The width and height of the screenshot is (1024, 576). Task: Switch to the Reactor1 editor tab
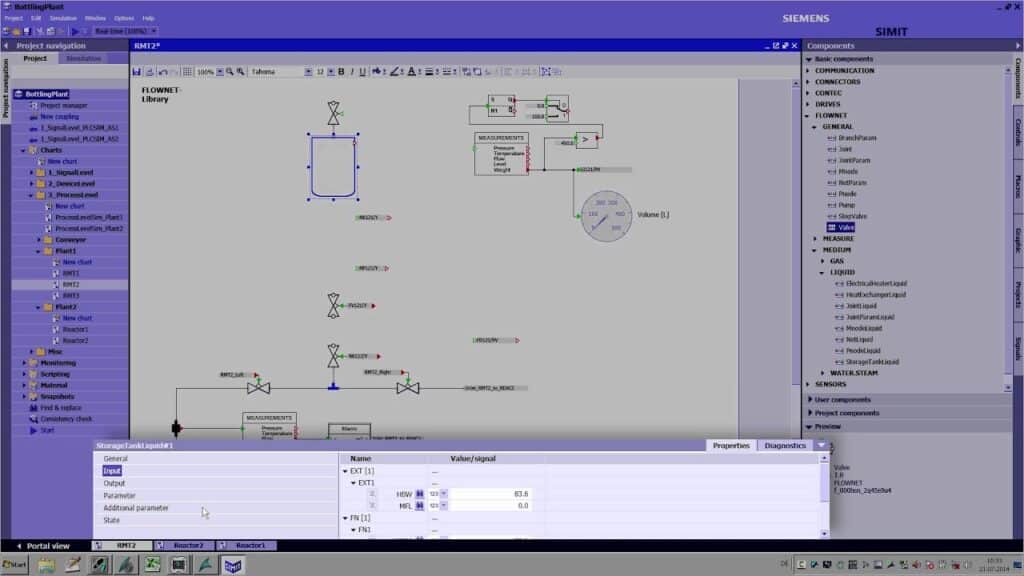[x=246, y=545]
